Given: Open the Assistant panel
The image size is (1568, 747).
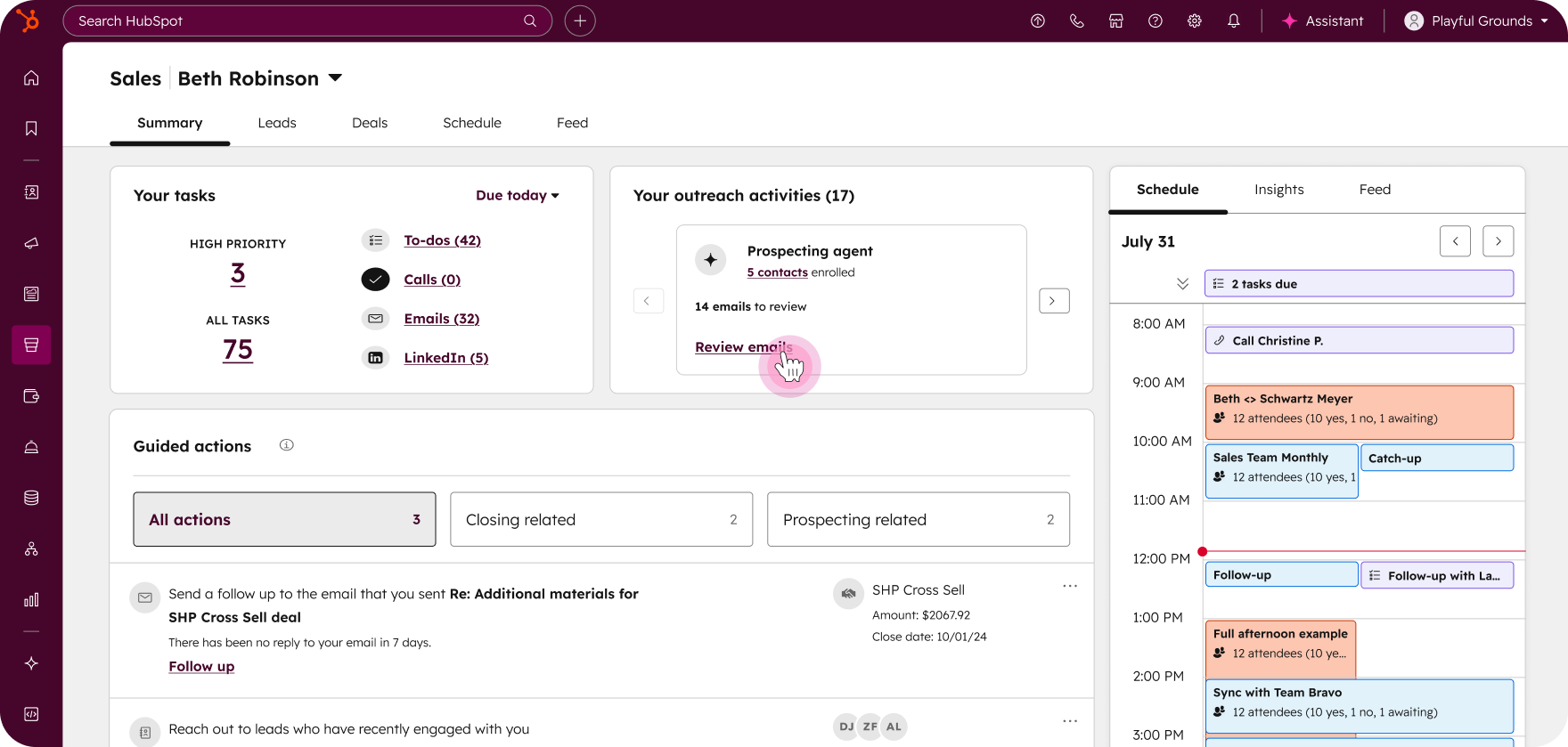Looking at the screenshot, I should click(1323, 20).
